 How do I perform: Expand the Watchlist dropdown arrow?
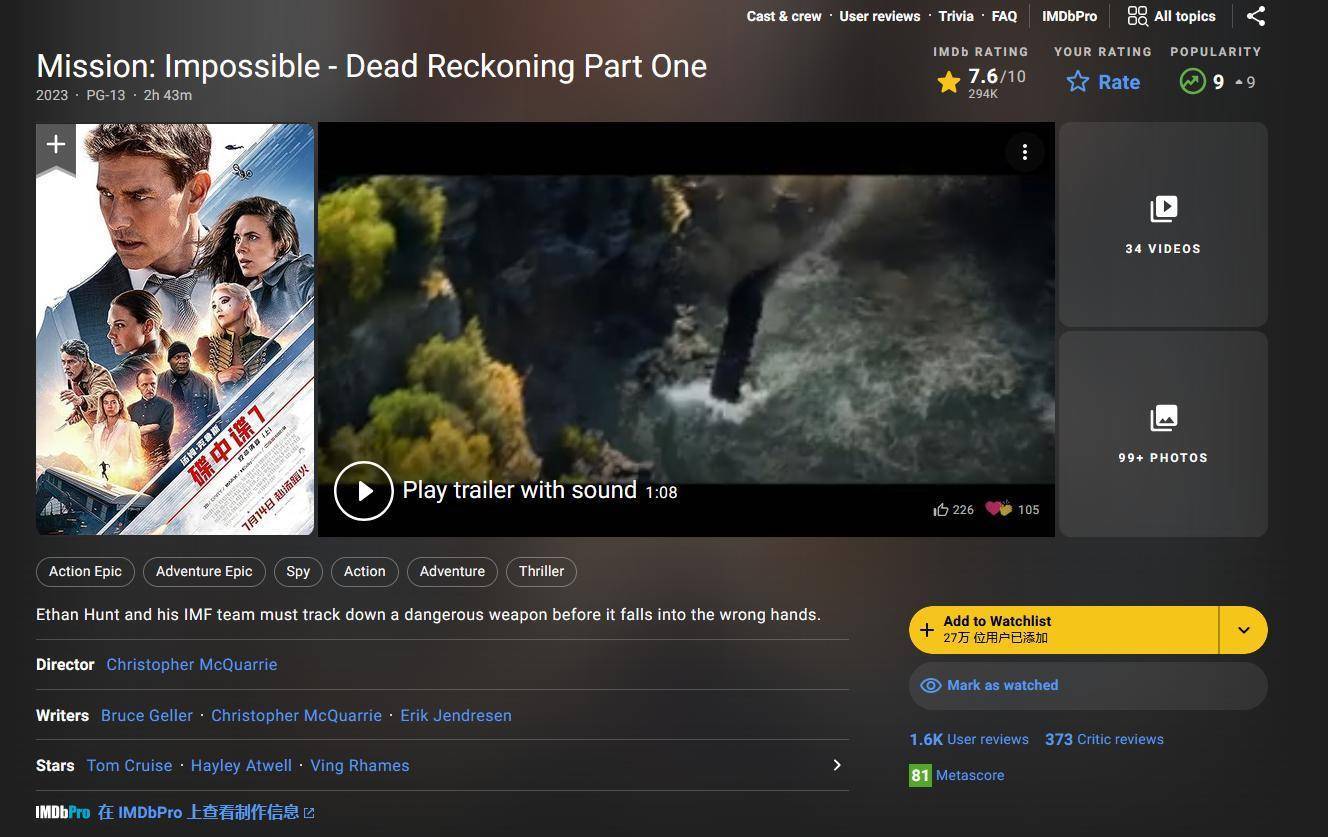coord(1243,630)
